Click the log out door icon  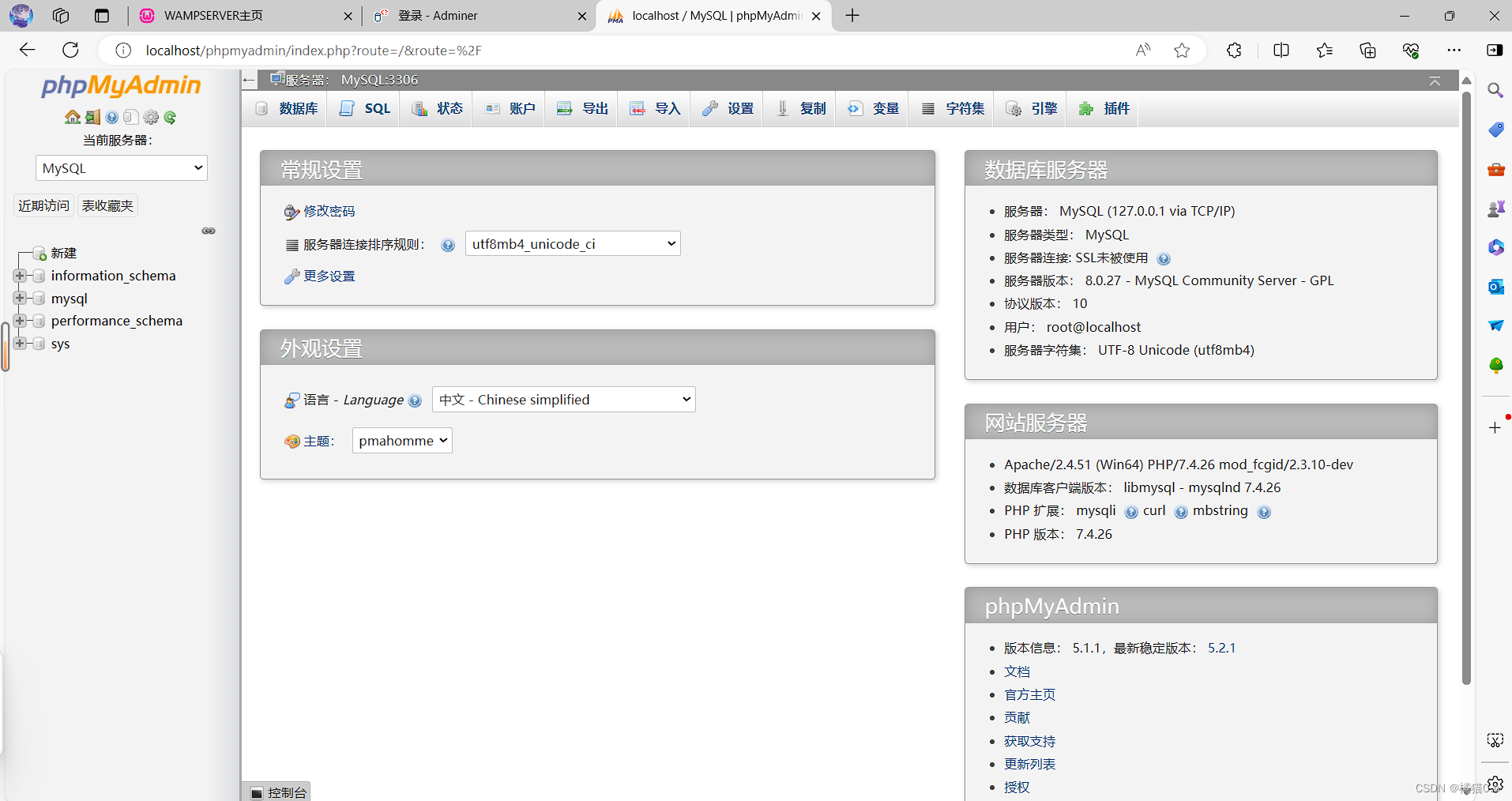pos(92,118)
